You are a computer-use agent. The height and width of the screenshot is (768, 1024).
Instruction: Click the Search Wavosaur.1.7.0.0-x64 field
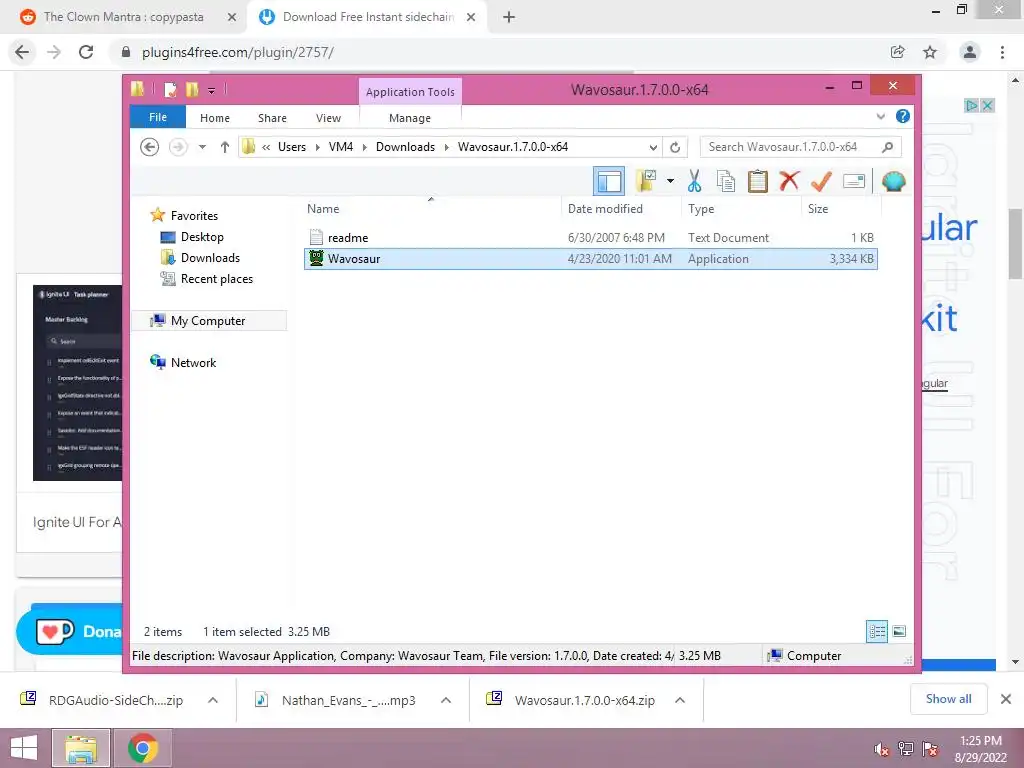point(801,147)
